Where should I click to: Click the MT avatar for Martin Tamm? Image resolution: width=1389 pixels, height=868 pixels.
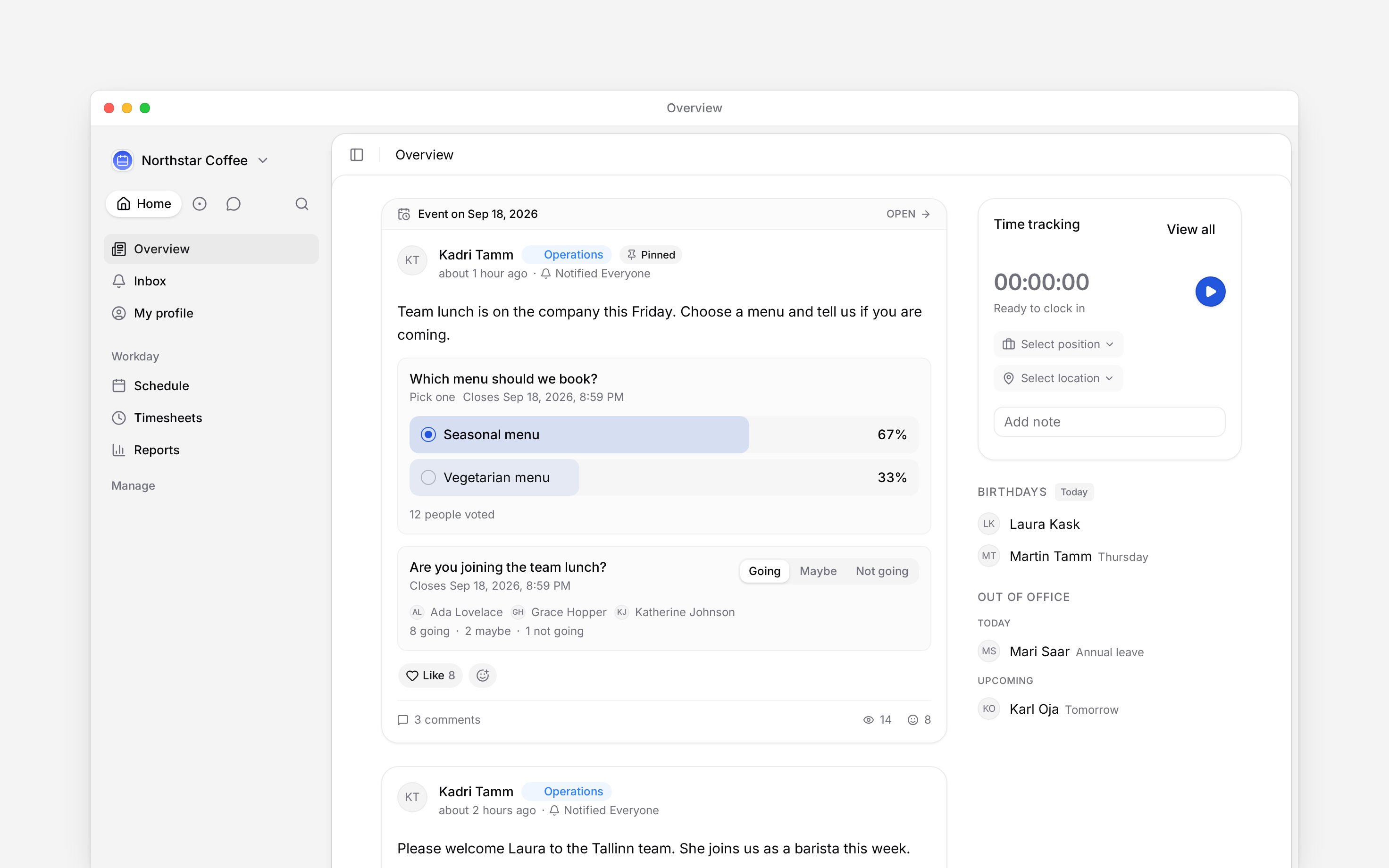pos(989,556)
